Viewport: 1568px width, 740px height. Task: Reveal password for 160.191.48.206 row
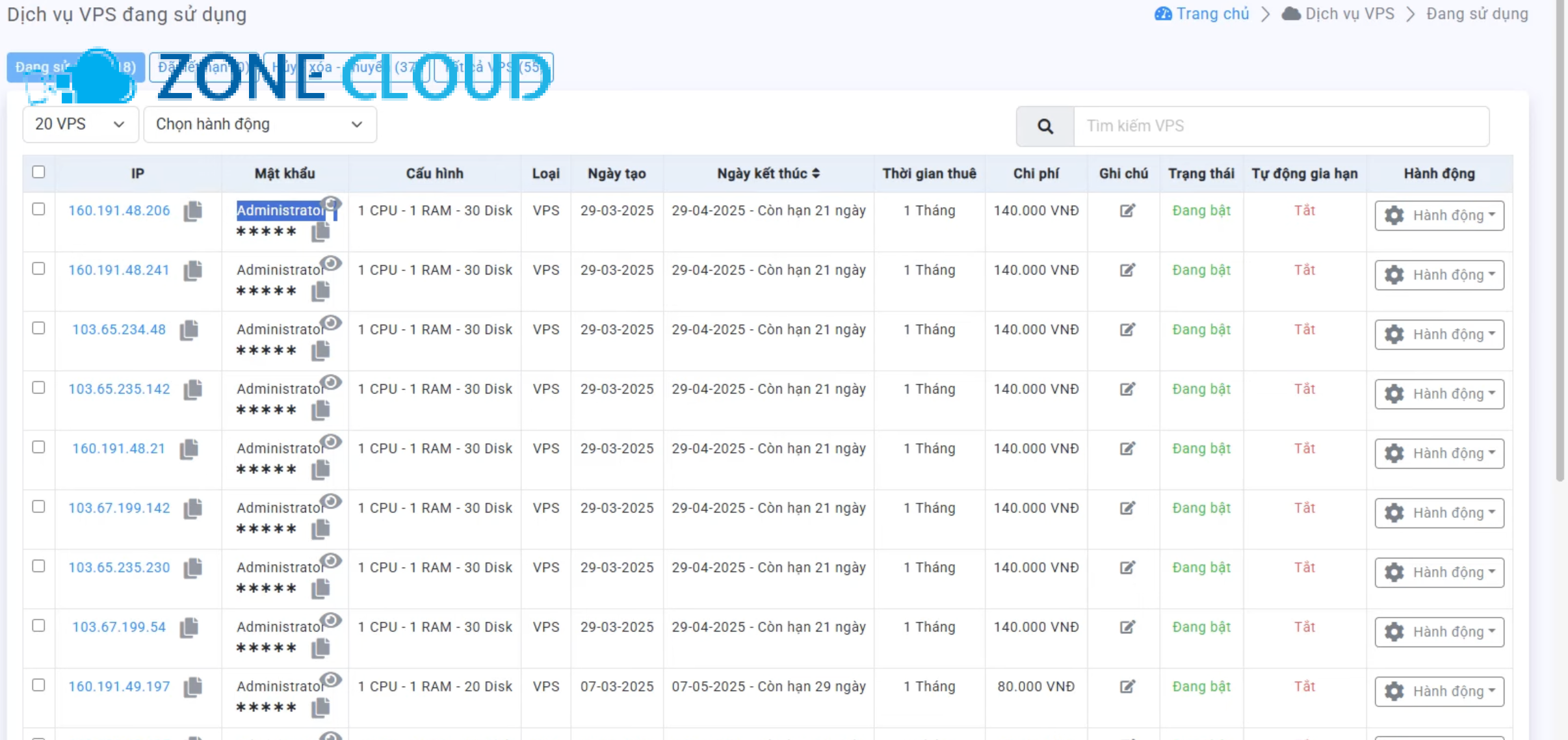tap(332, 203)
